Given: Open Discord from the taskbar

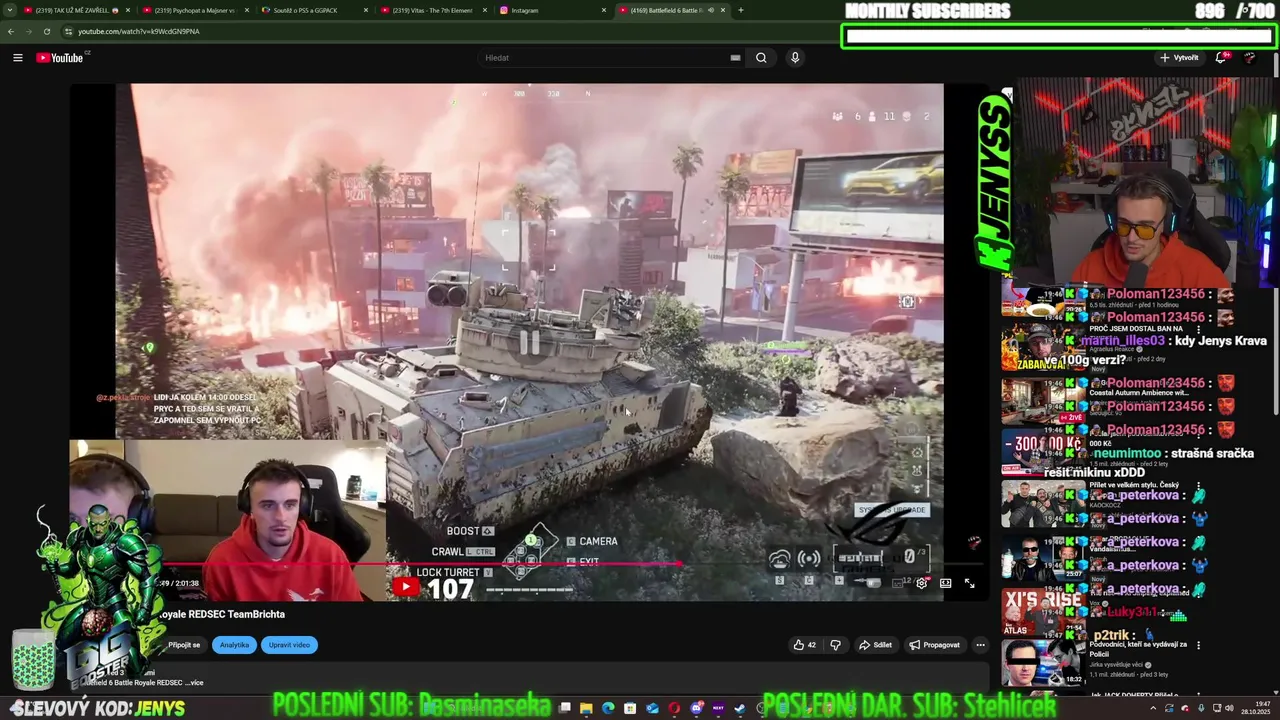Looking at the screenshot, I should point(697,708).
